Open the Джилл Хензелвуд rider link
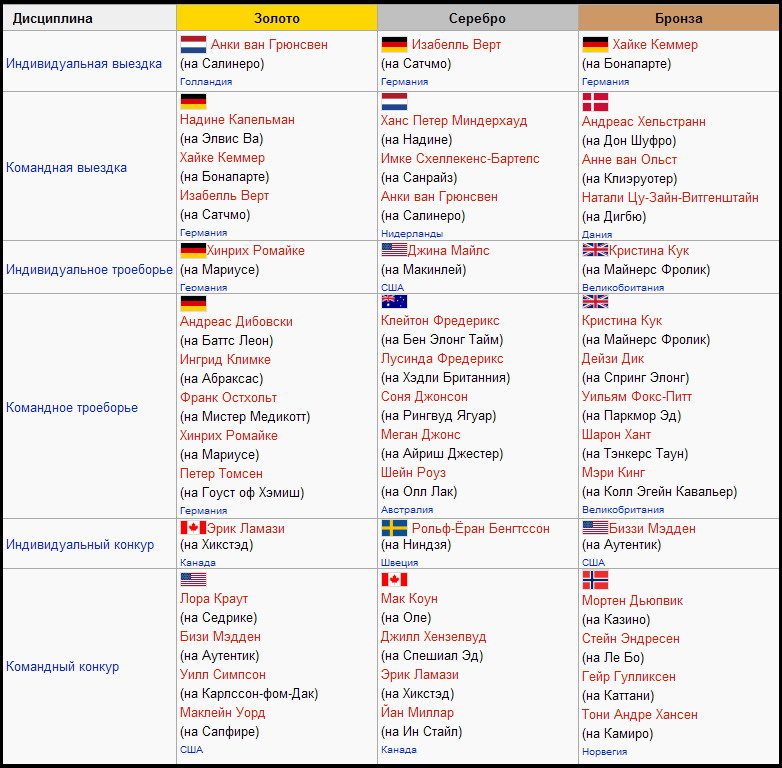Screen dimensions: 782x768 (433, 637)
